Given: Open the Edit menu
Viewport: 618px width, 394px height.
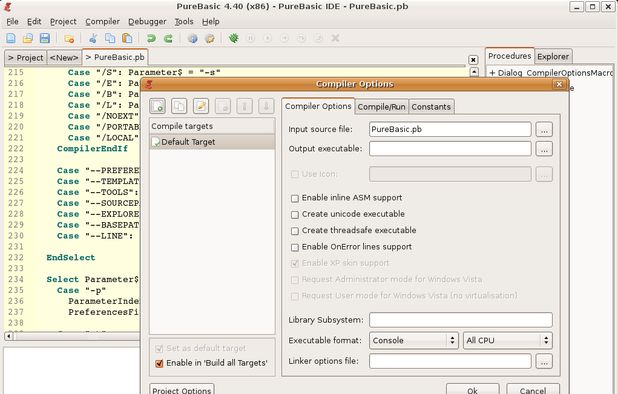Looking at the screenshot, I should point(34,22).
